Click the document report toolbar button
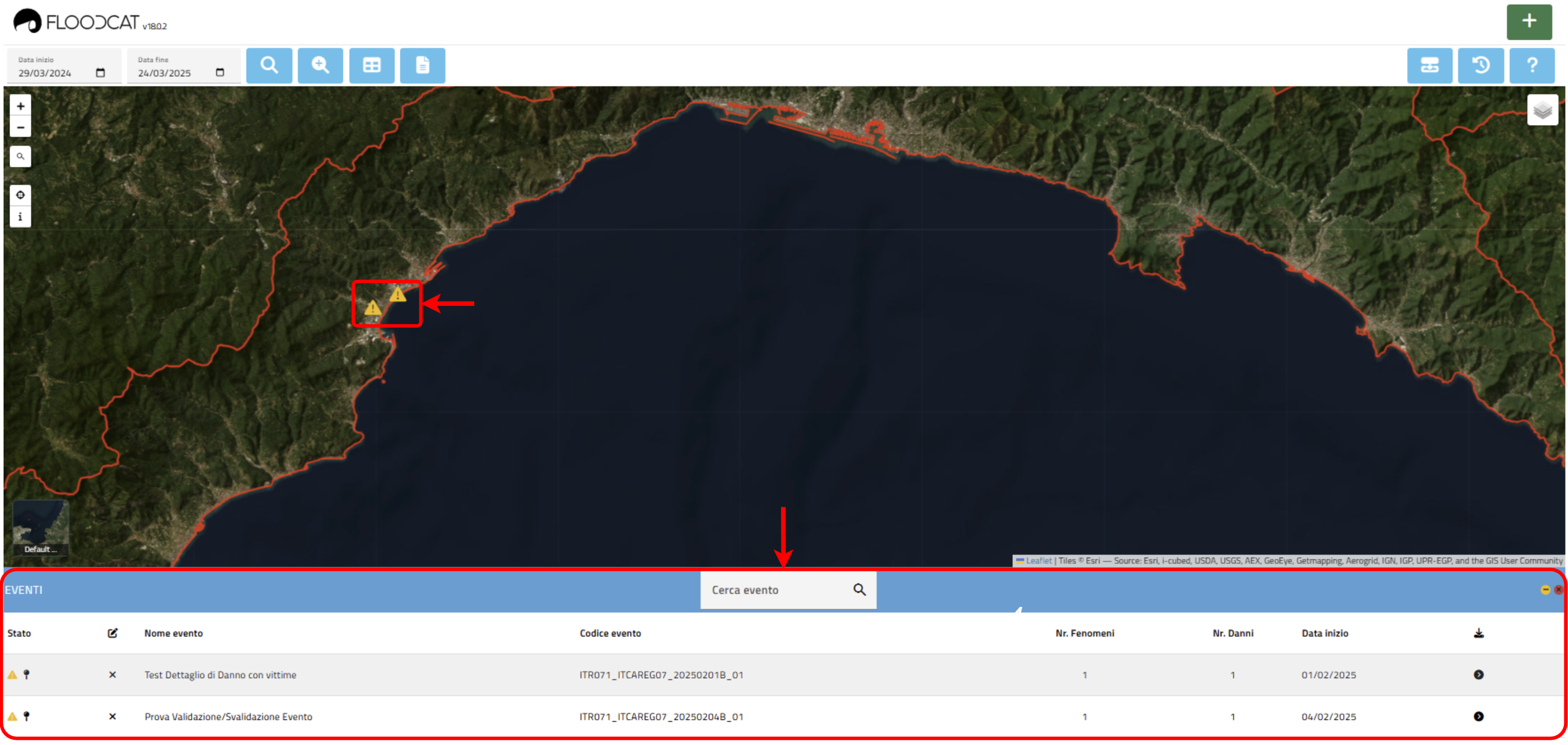The image size is (1568, 745). [x=423, y=65]
